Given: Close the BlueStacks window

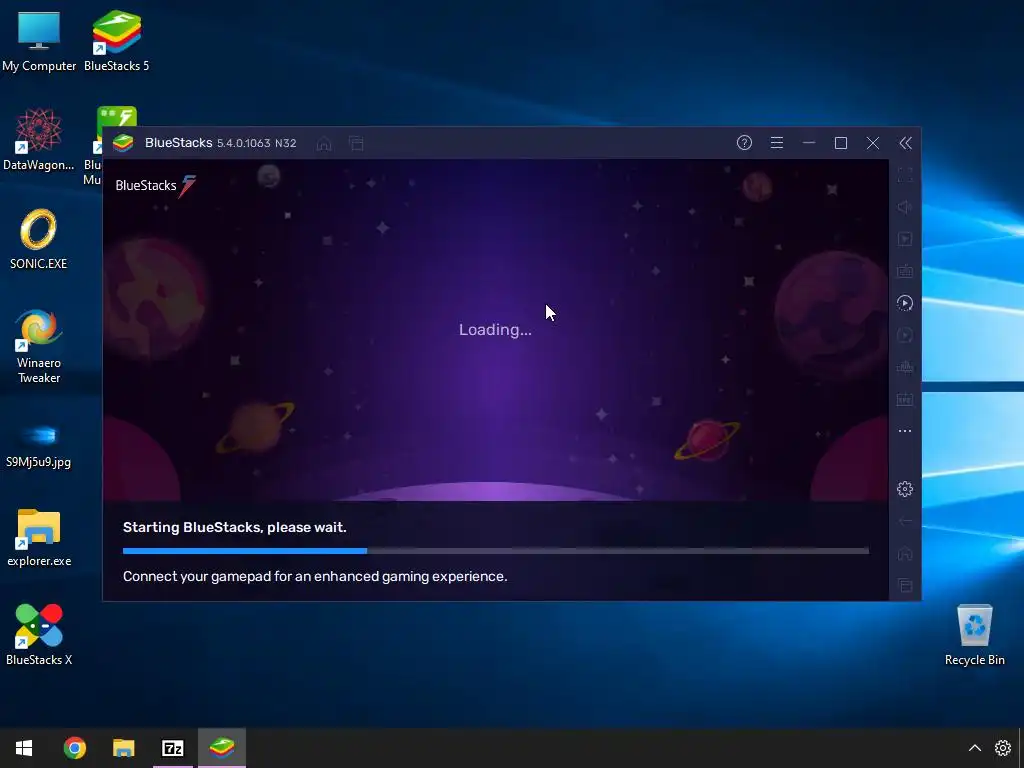Looking at the screenshot, I should (873, 143).
